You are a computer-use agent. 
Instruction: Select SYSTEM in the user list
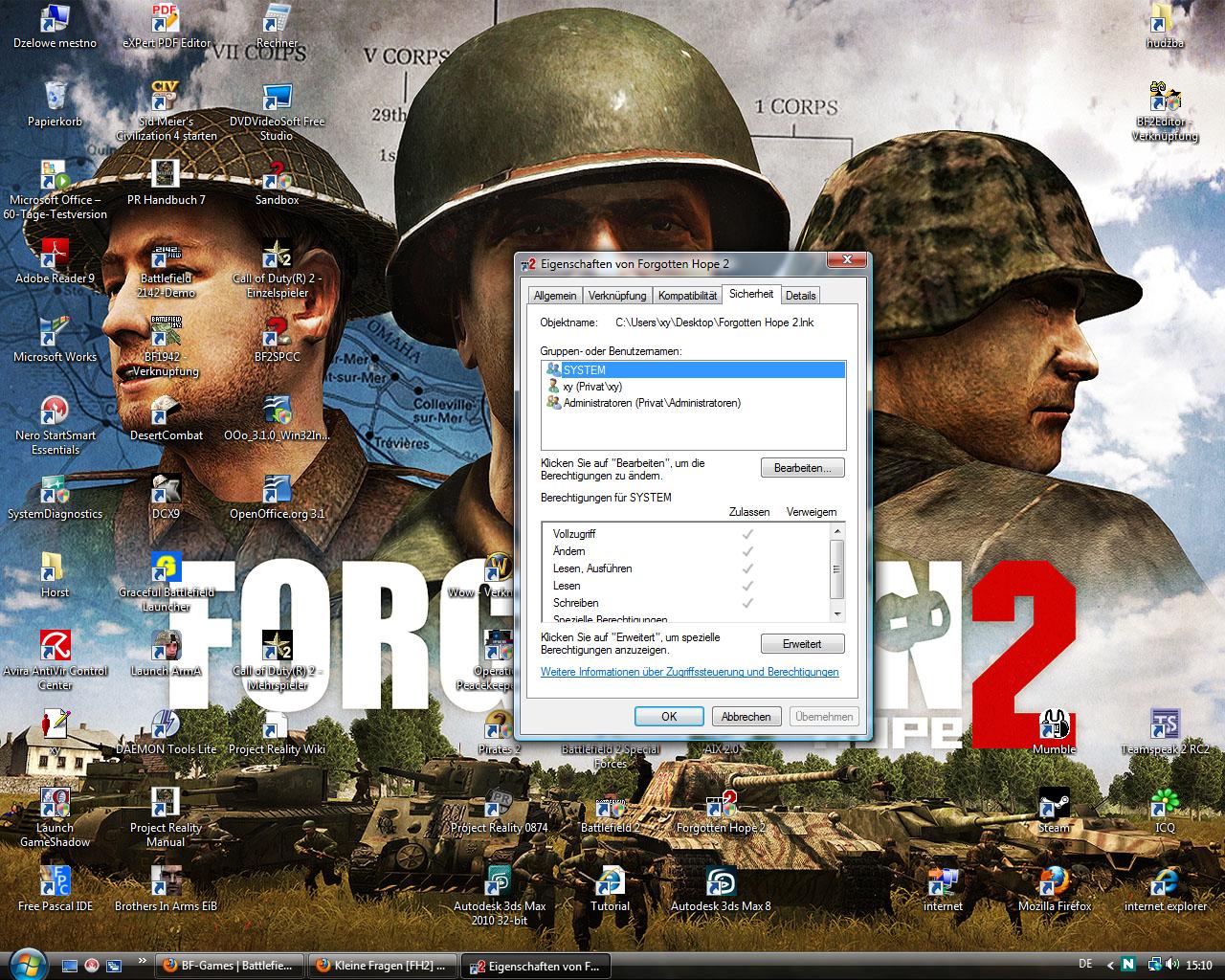tap(694, 369)
